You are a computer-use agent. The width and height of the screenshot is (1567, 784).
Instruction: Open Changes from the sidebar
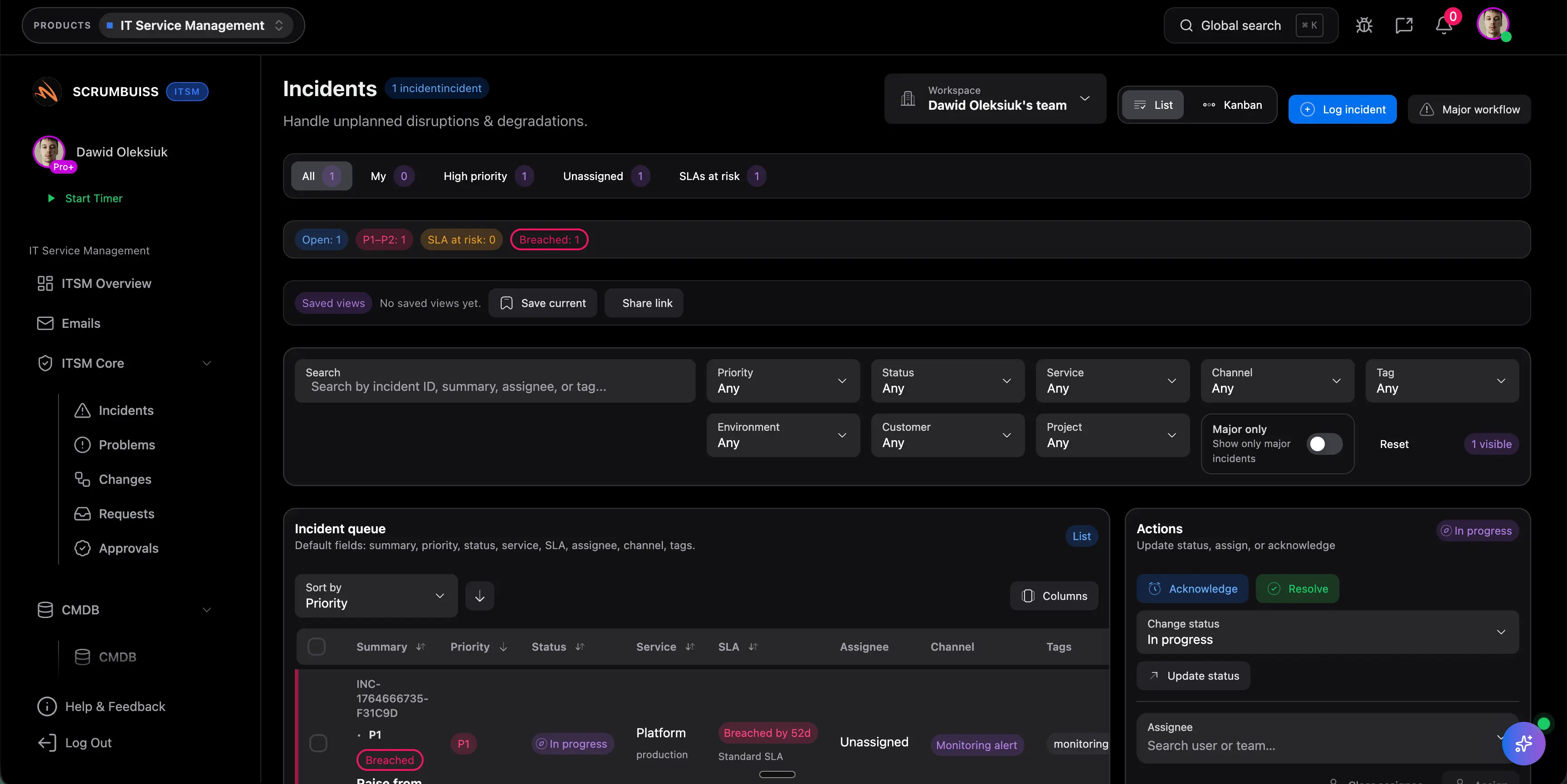click(x=125, y=479)
